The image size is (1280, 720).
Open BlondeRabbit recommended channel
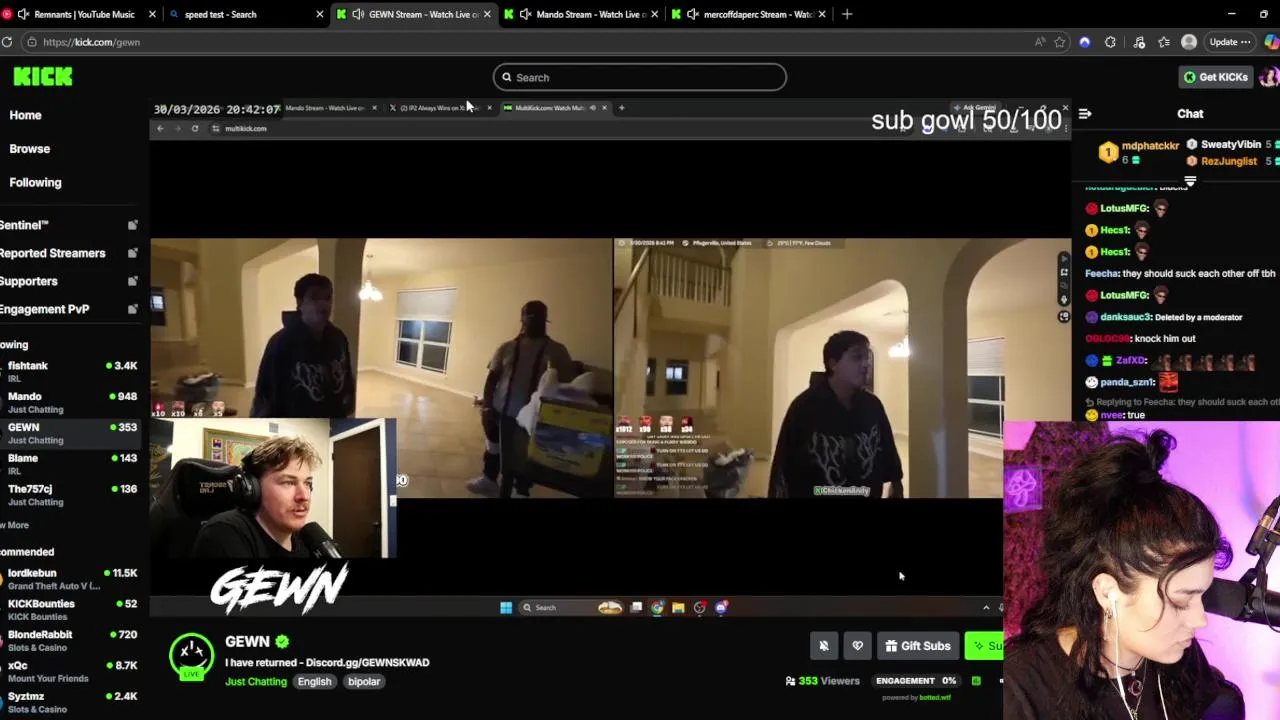click(x=70, y=641)
